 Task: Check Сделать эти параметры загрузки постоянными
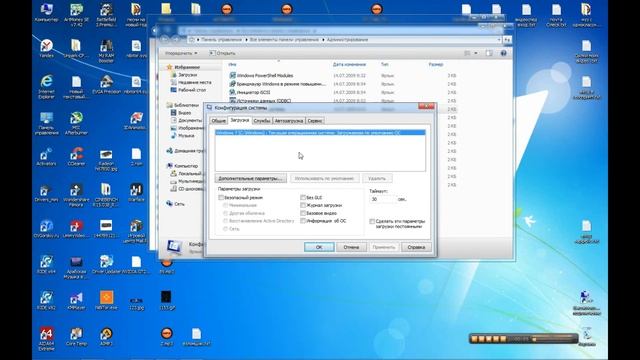(372, 221)
